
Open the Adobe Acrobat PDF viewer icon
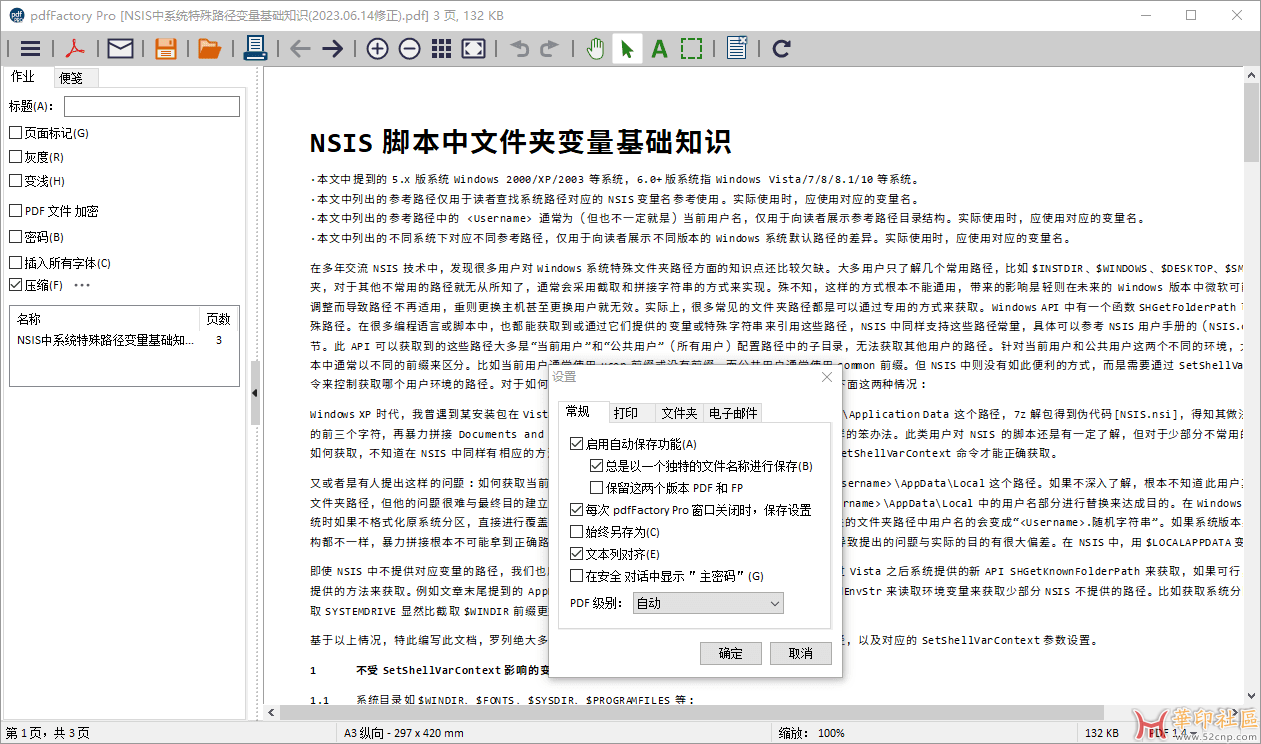click(77, 48)
